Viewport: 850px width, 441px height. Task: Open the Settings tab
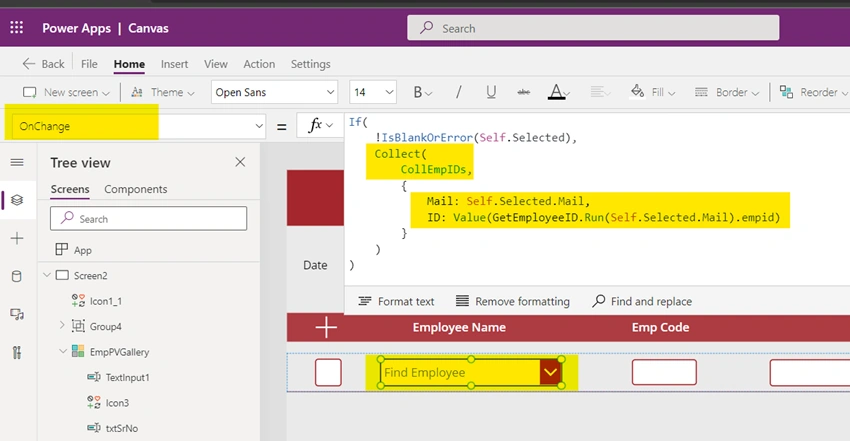[x=311, y=64]
